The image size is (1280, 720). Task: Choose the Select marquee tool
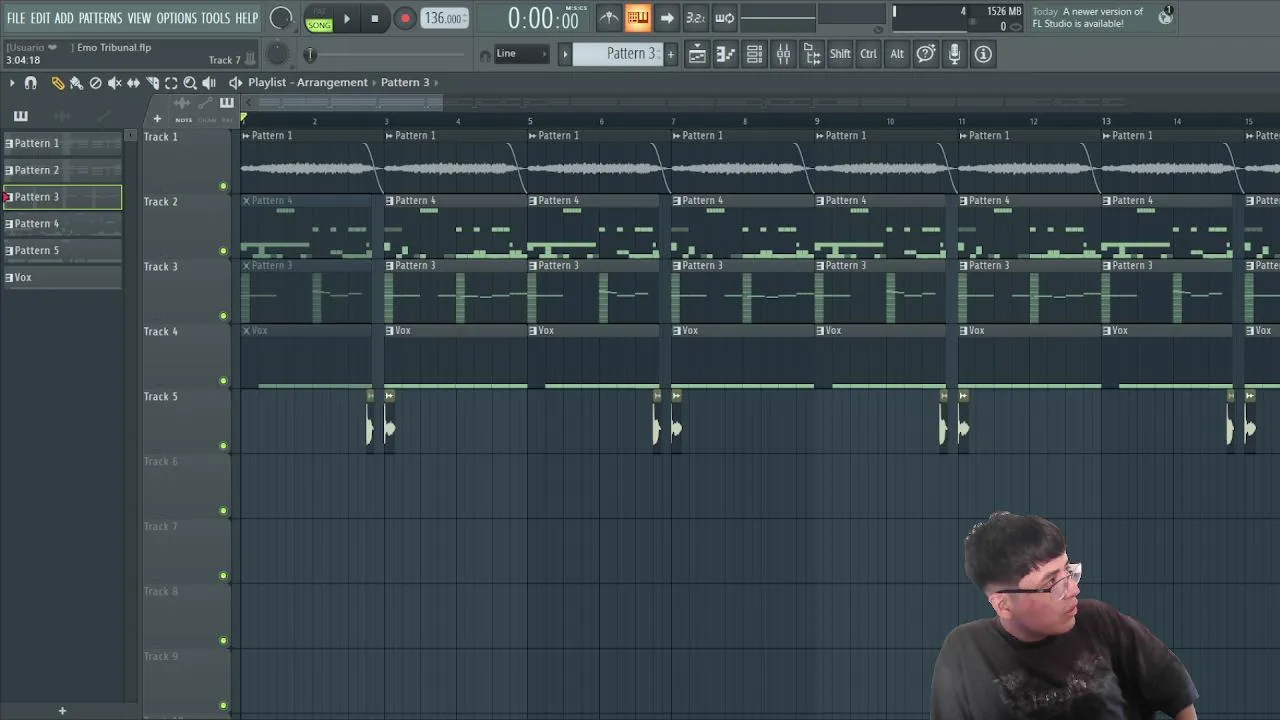(171, 83)
